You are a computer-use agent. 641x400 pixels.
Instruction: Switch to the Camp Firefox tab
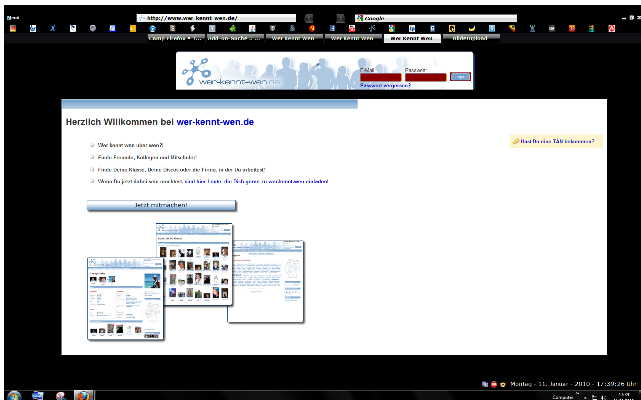pos(175,38)
